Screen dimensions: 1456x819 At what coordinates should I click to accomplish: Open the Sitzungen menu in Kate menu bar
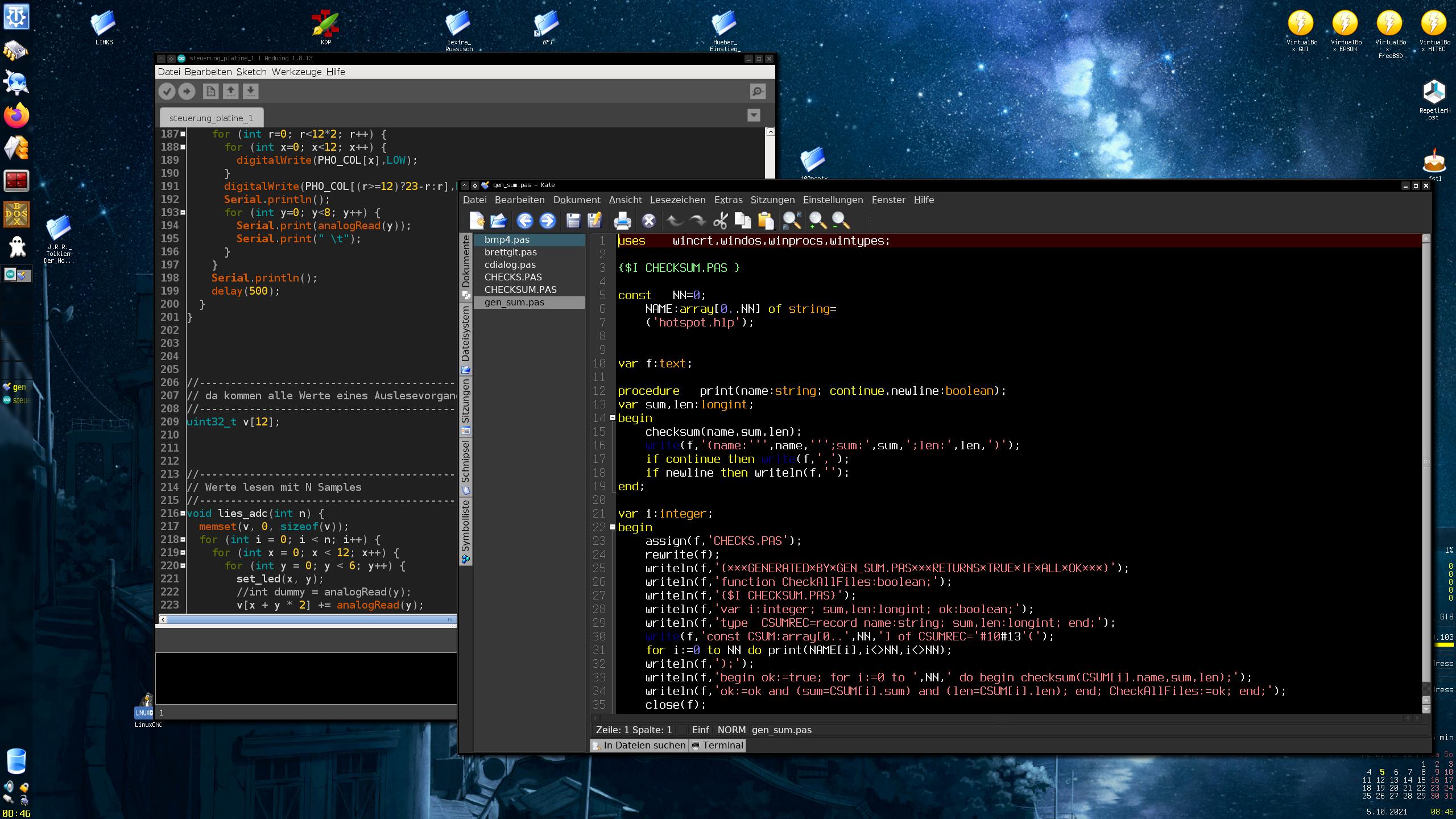(772, 200)
